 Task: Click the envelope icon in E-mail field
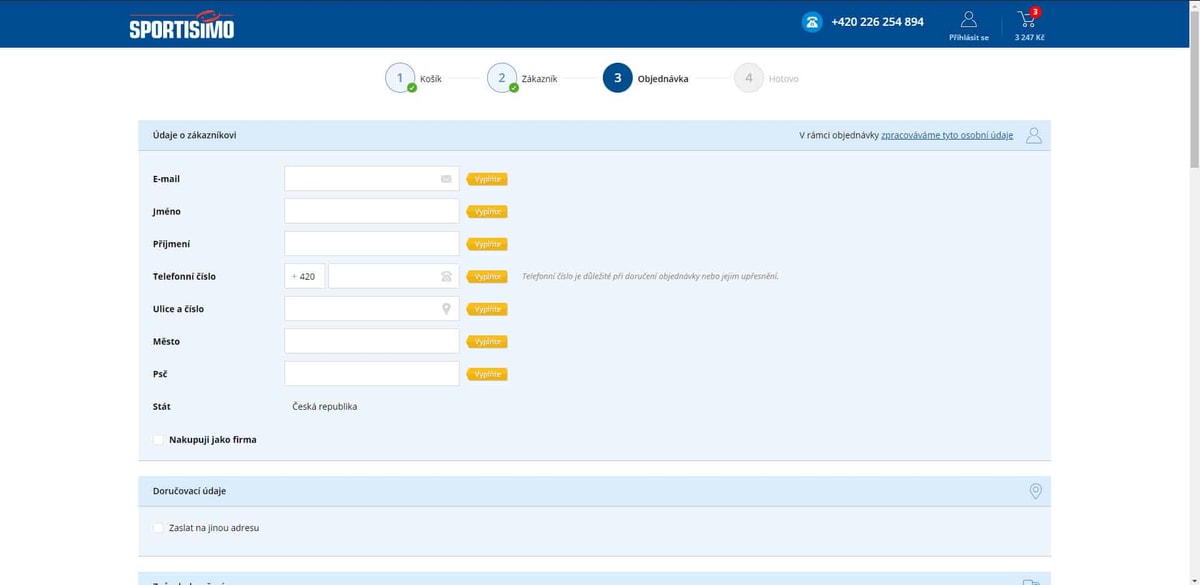pyautogui.click(x=446, y=179)
